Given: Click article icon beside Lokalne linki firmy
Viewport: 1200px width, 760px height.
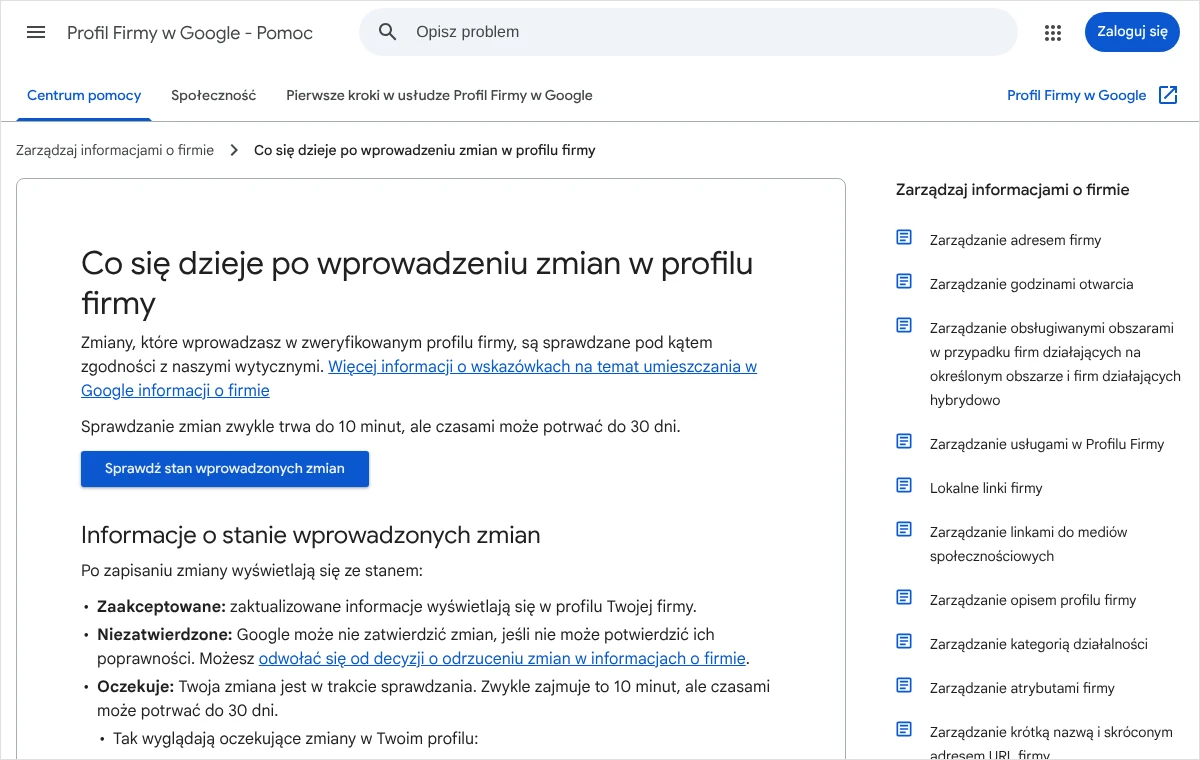Looking at the screenshot, I should 904,486.
